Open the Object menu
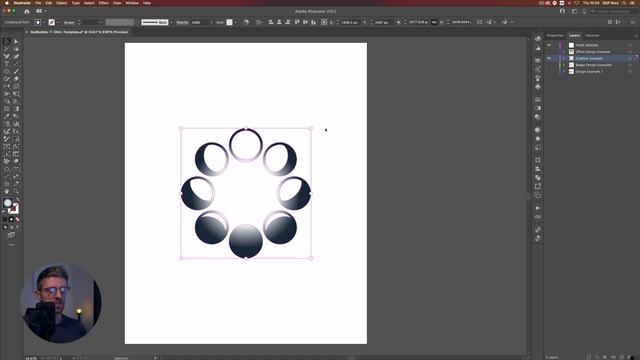This screenshot has width=640, height=360. 62,3
